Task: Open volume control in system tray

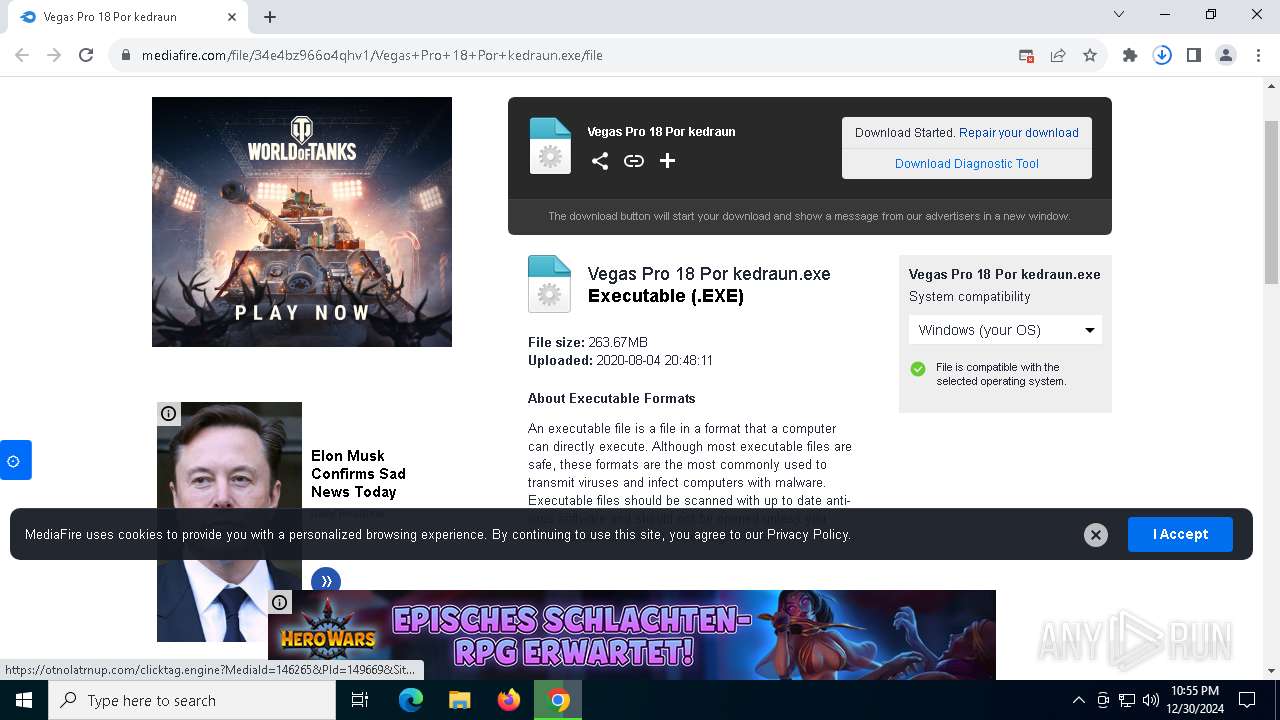Action: point(1150,700)
